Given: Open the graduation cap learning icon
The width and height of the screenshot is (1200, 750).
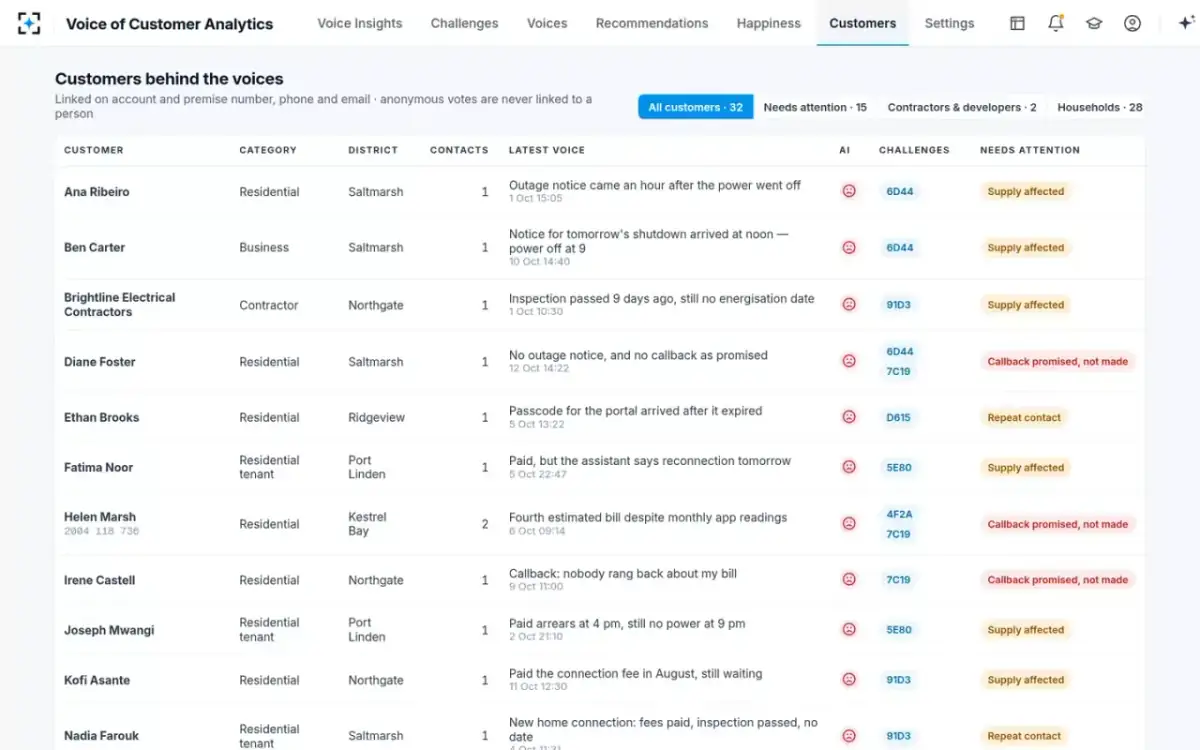Looking at the screenshot, I should (x=1094, y=23).
